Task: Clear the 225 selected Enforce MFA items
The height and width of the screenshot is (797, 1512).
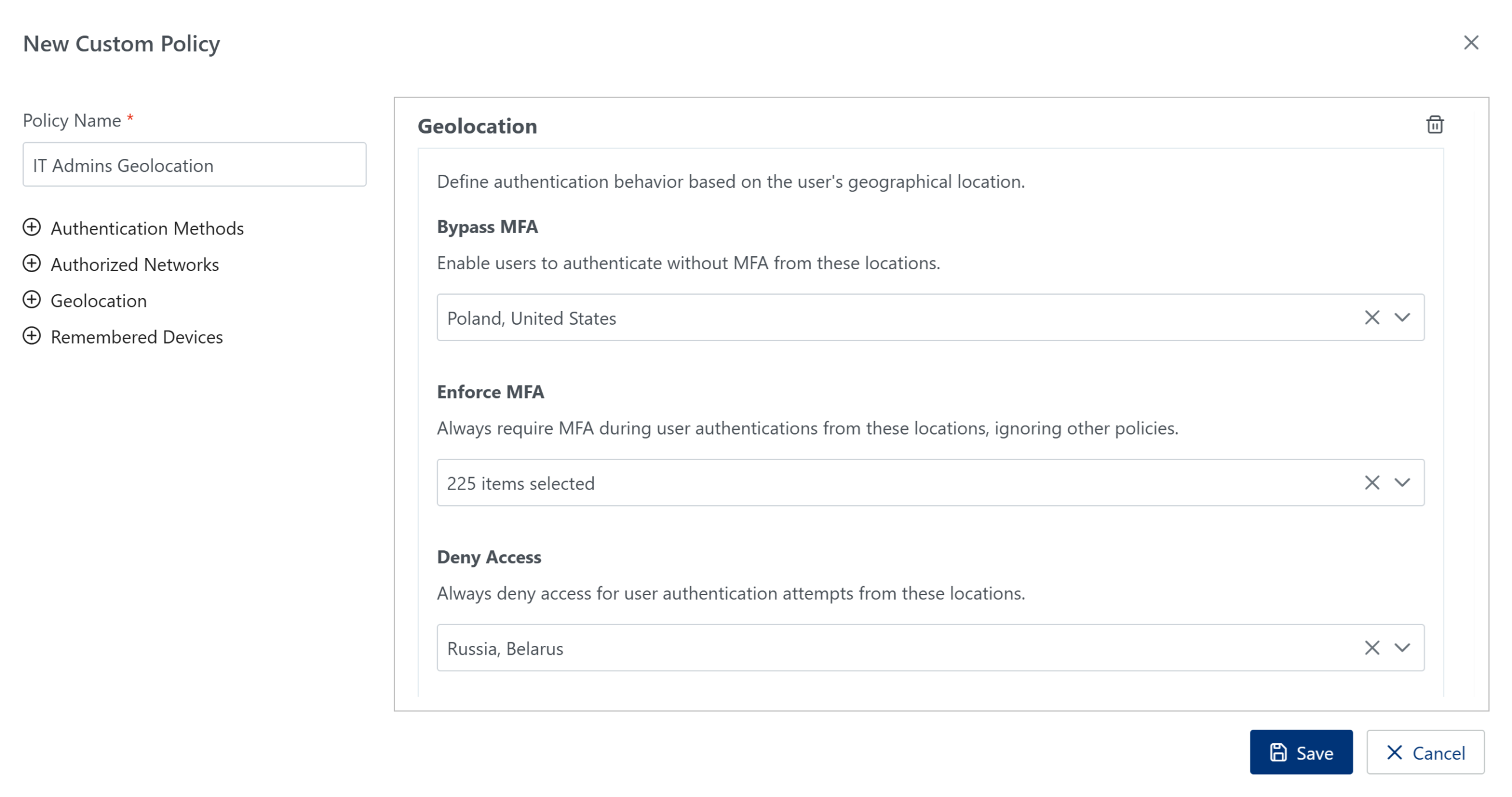Action: [x=1371, y=483]
